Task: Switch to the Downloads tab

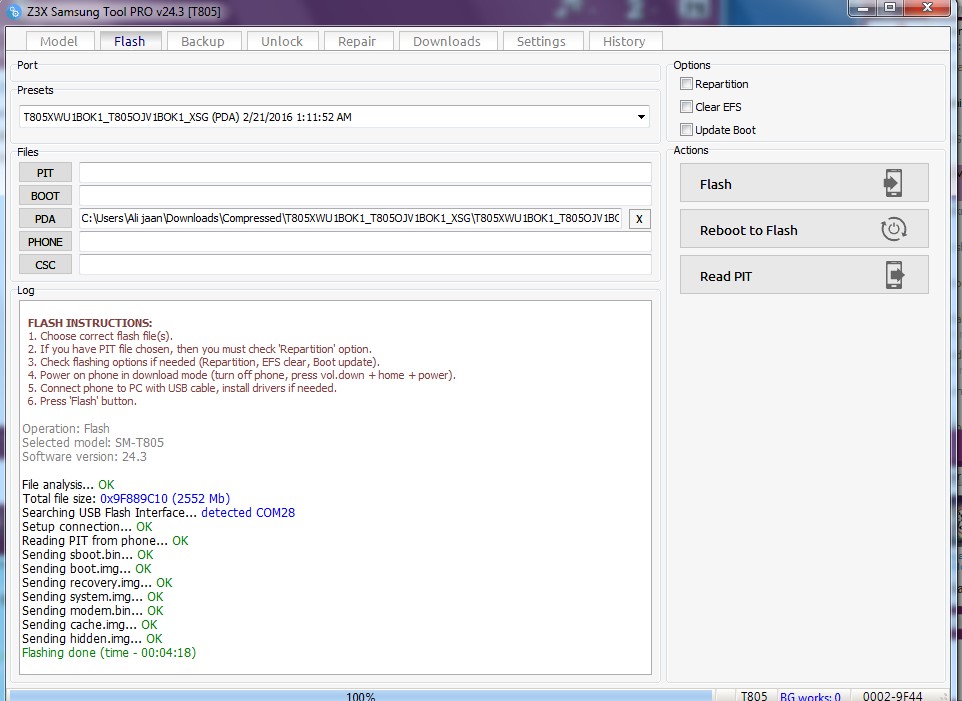Action: (447, 41)
